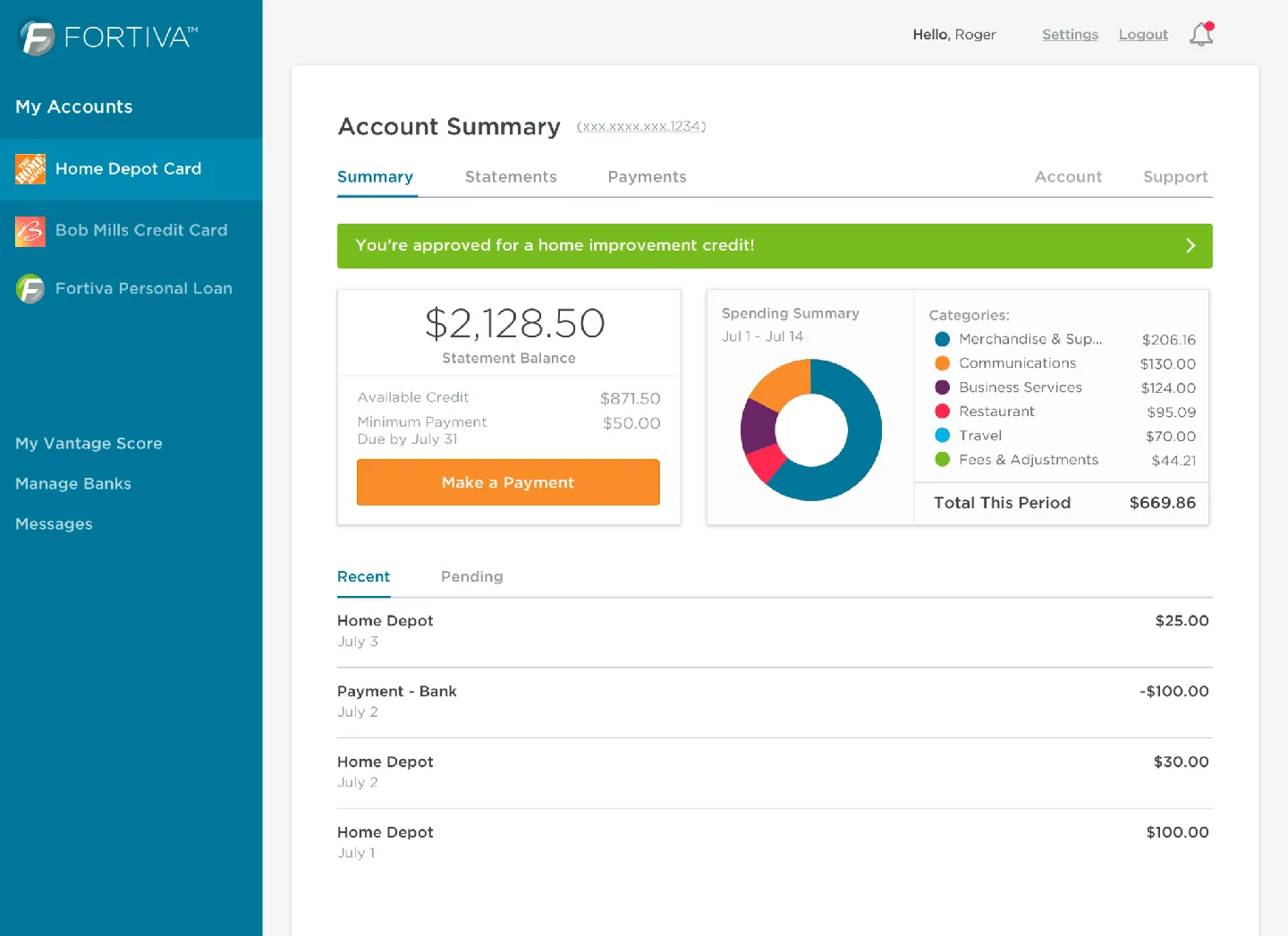The width and height of the screenshot is (1288, 936).
Task: Open the Pending transactions tab
Action: 471,576
